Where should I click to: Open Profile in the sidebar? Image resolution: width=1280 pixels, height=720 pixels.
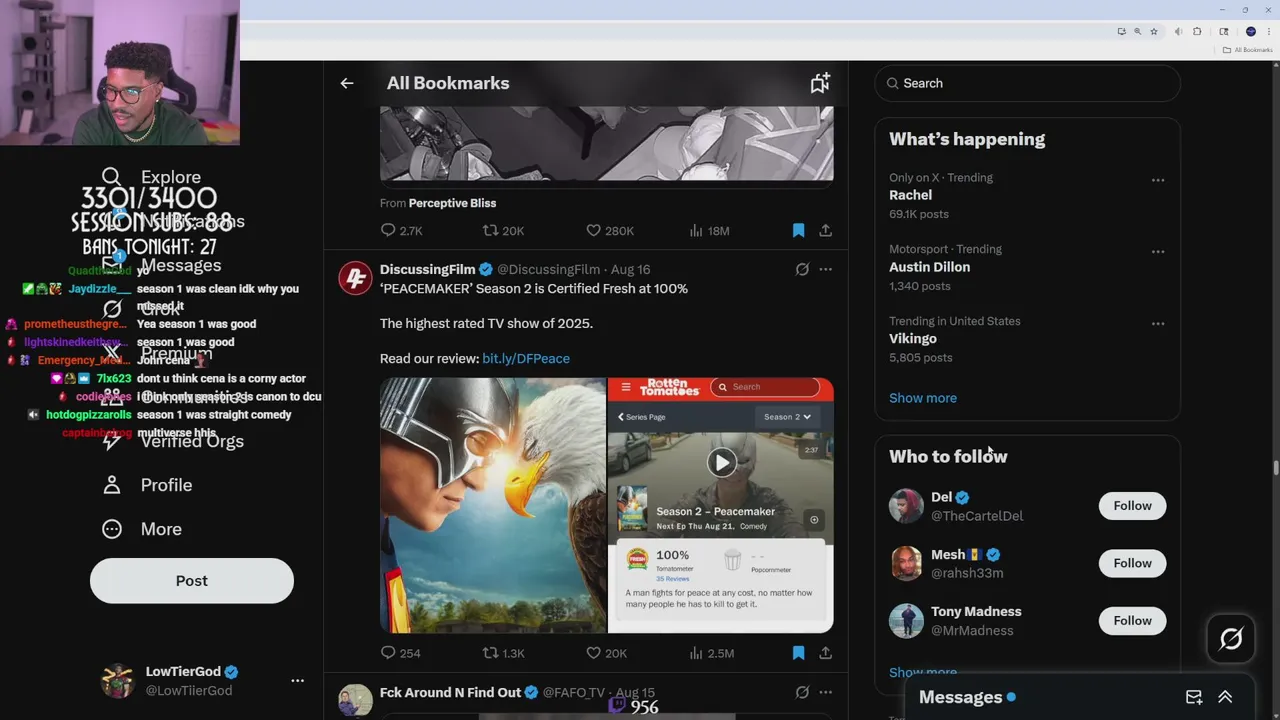click(147, 485)
